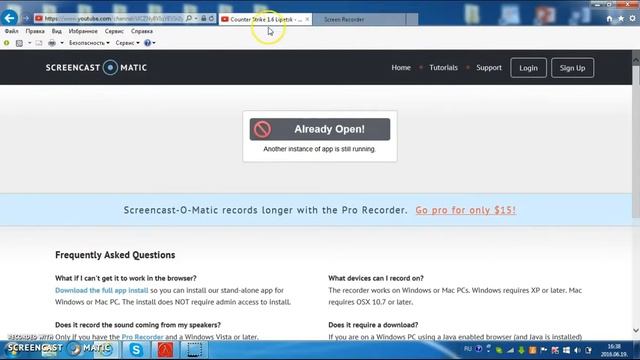Click the 'Already Open!' banner
The height and width of the screenshot is (360, 640).
(320, 129)
